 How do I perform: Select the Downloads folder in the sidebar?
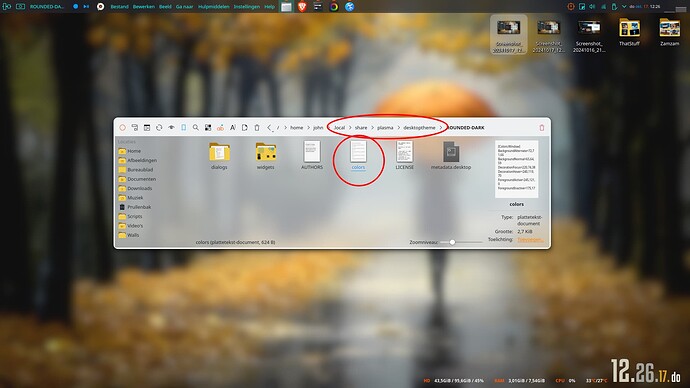tap(139, 188)
